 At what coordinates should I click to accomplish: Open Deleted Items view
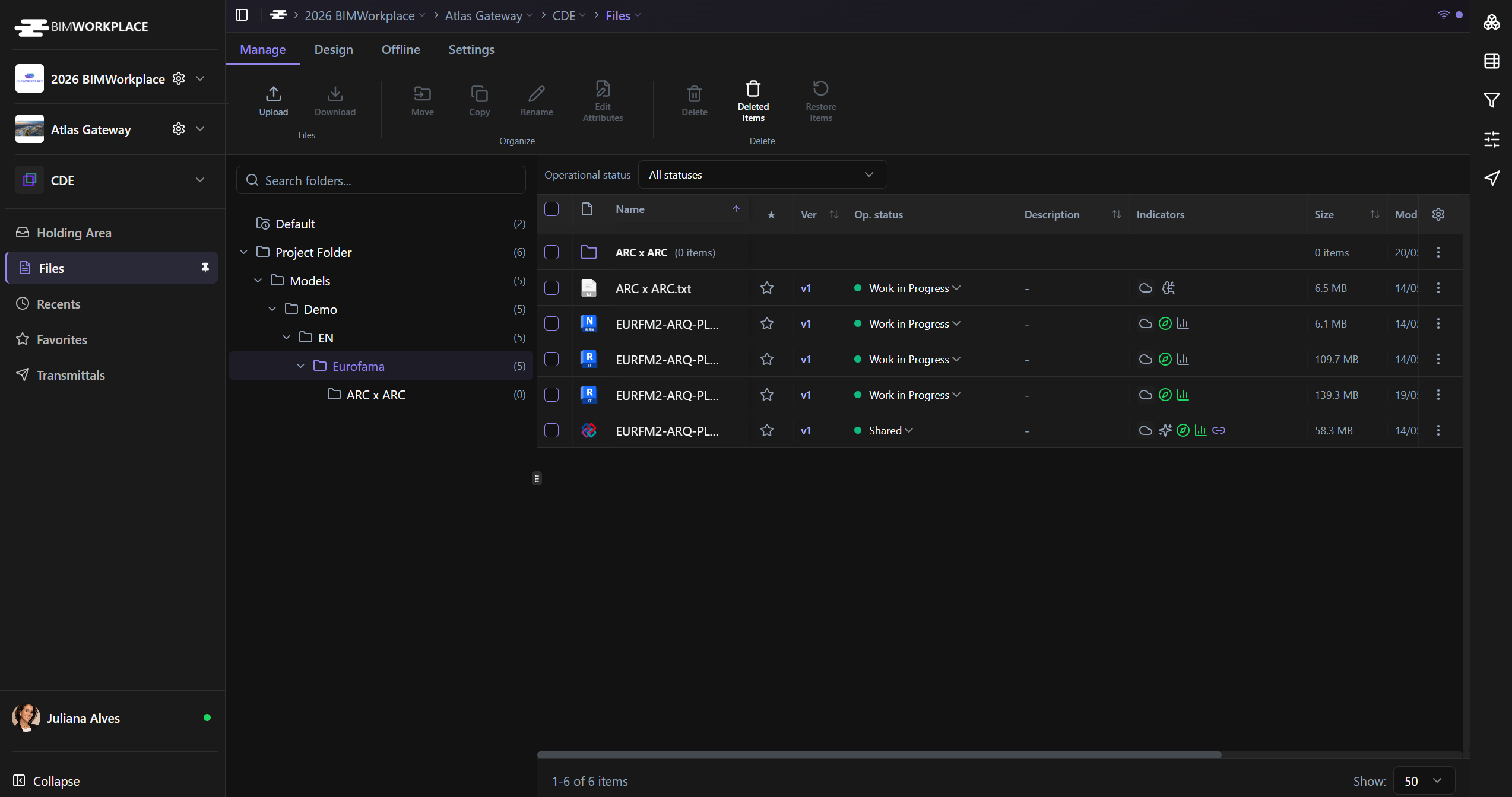(x=753, y=100)
